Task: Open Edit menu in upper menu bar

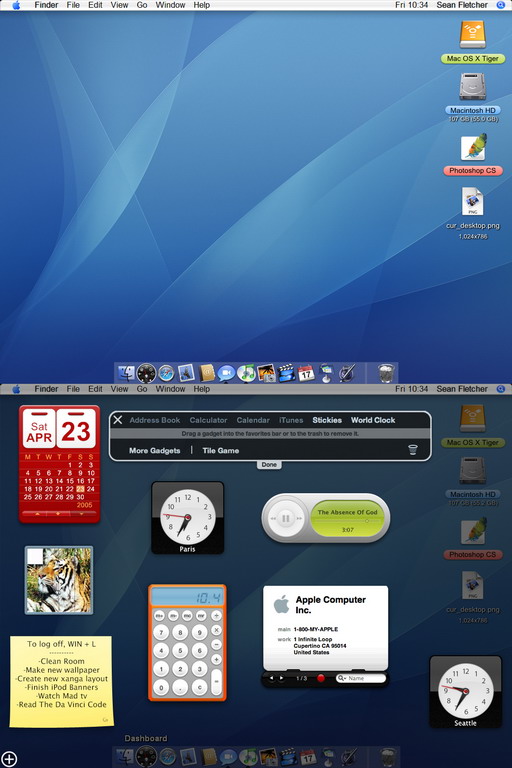Action: pos(95,5)
